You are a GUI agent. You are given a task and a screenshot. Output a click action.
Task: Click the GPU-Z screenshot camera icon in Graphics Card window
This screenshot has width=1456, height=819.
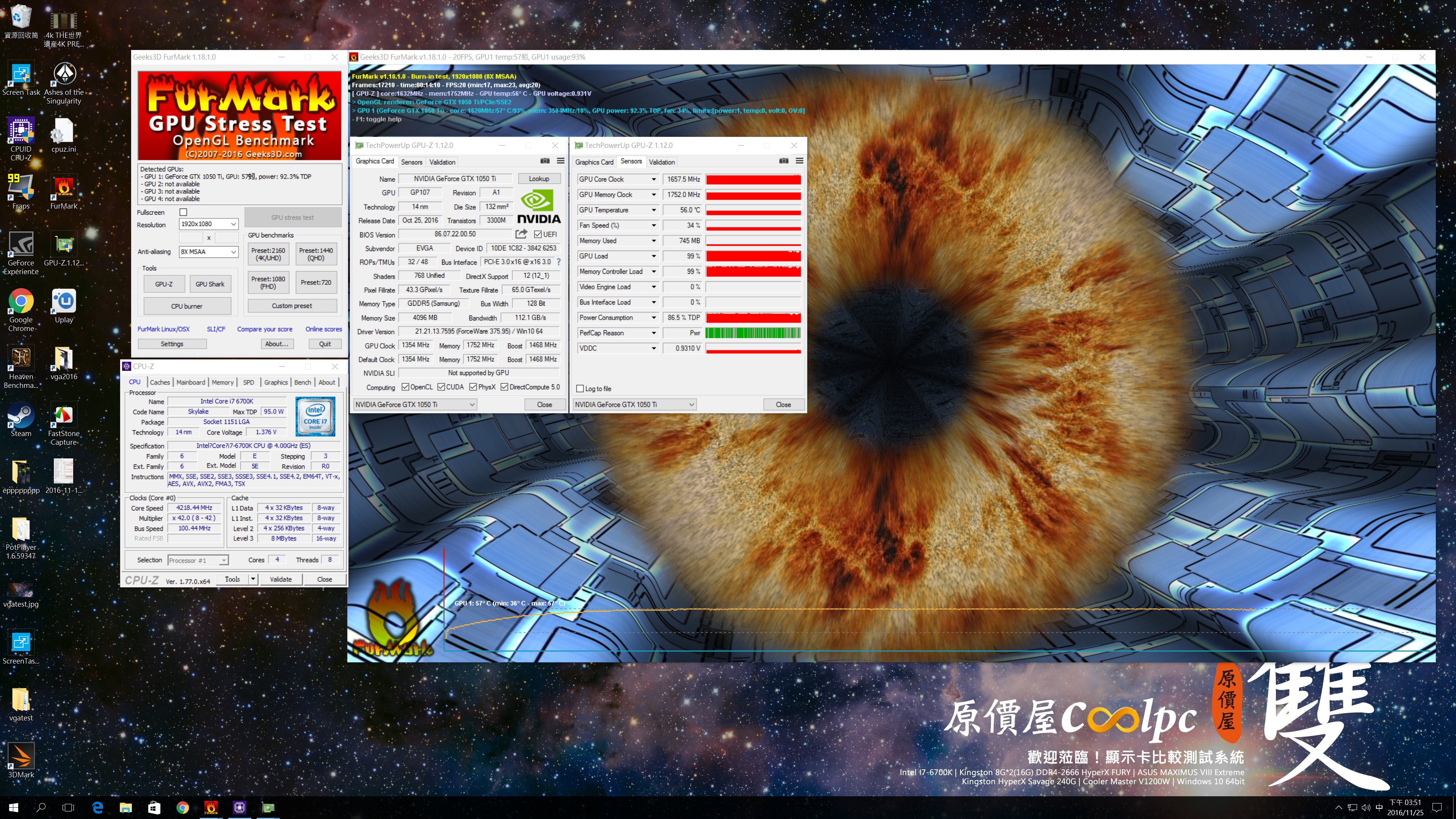pos(544,161)
